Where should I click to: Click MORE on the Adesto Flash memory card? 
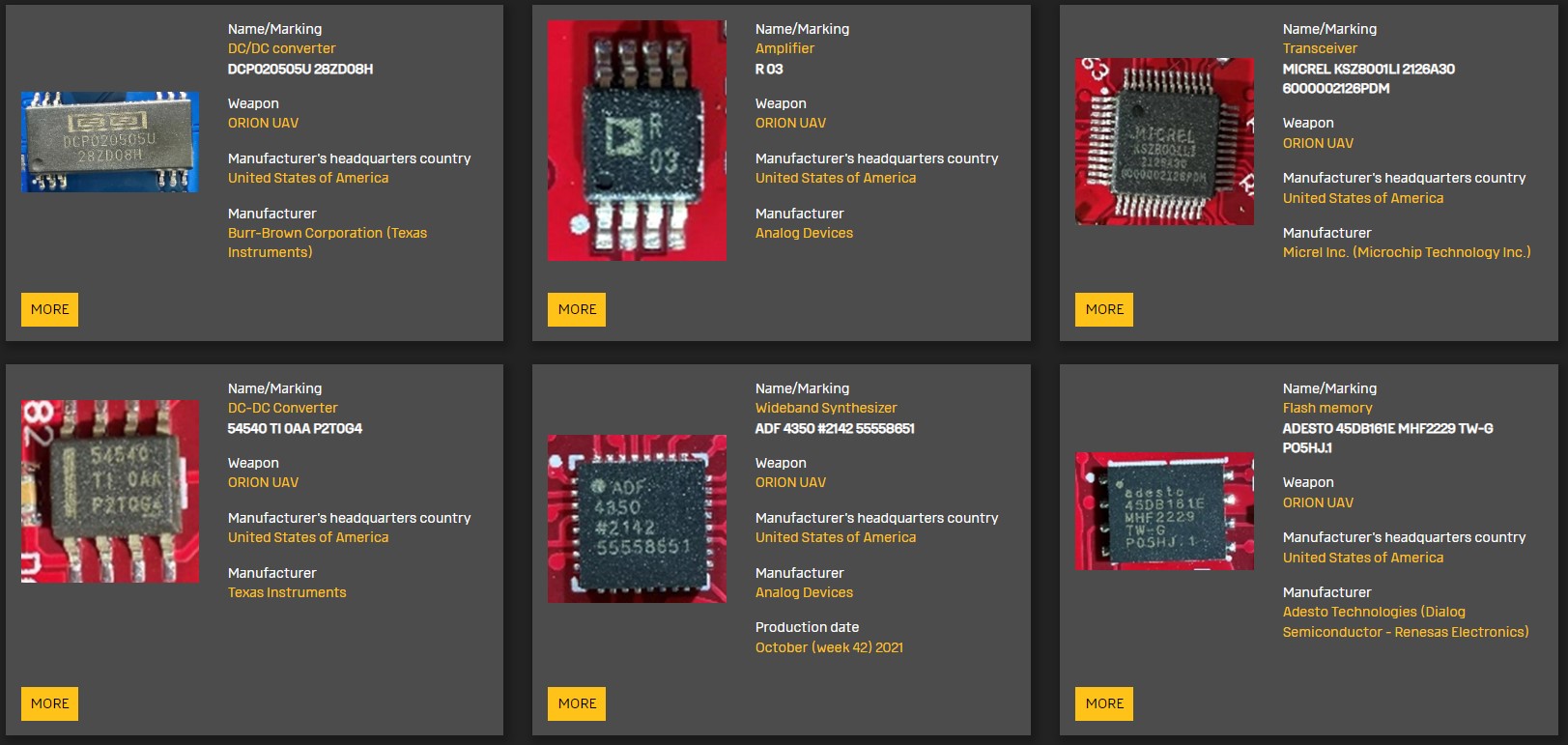(x=1104, y=703)
